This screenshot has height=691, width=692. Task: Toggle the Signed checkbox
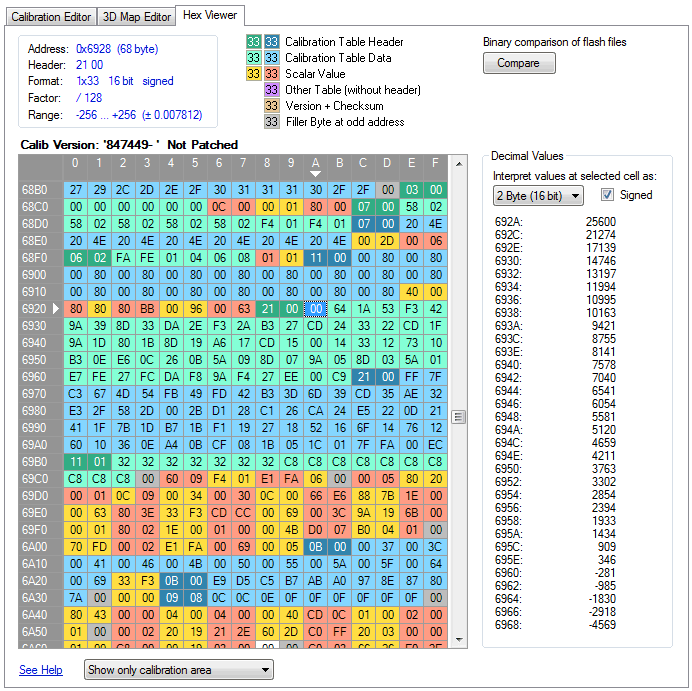[x=606, y=196]
